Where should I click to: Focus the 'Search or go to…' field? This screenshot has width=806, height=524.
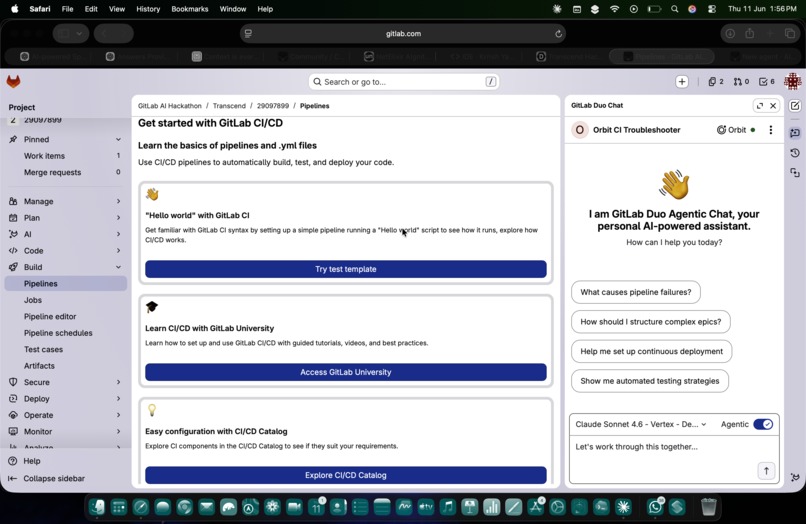tap(404, 82)
